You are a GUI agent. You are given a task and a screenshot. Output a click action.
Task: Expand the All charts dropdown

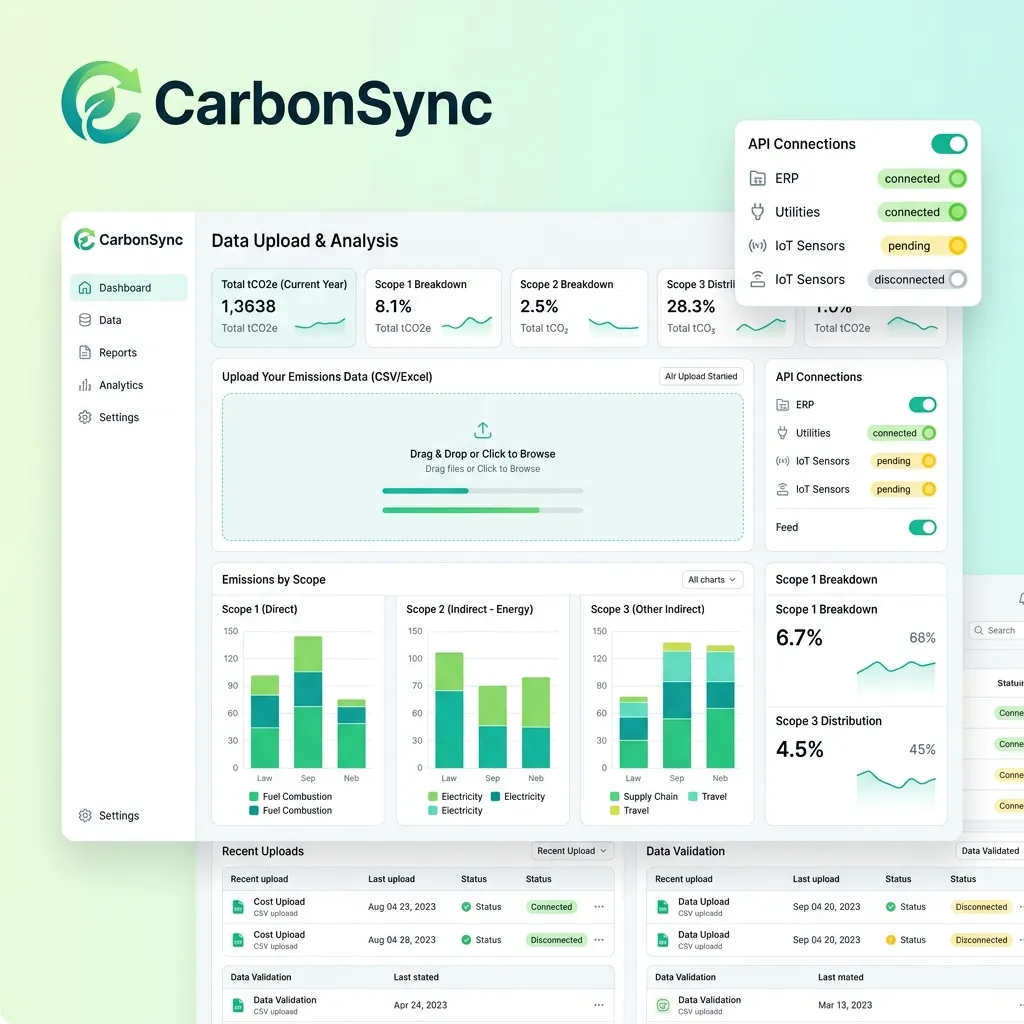712,579
